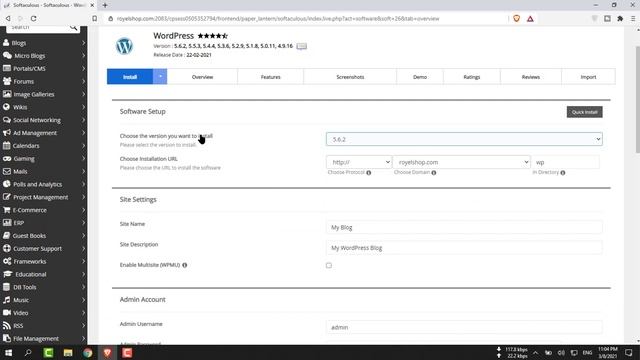Show info for Choose Domain
Screen dimensions: 640x360
[434, 173]
